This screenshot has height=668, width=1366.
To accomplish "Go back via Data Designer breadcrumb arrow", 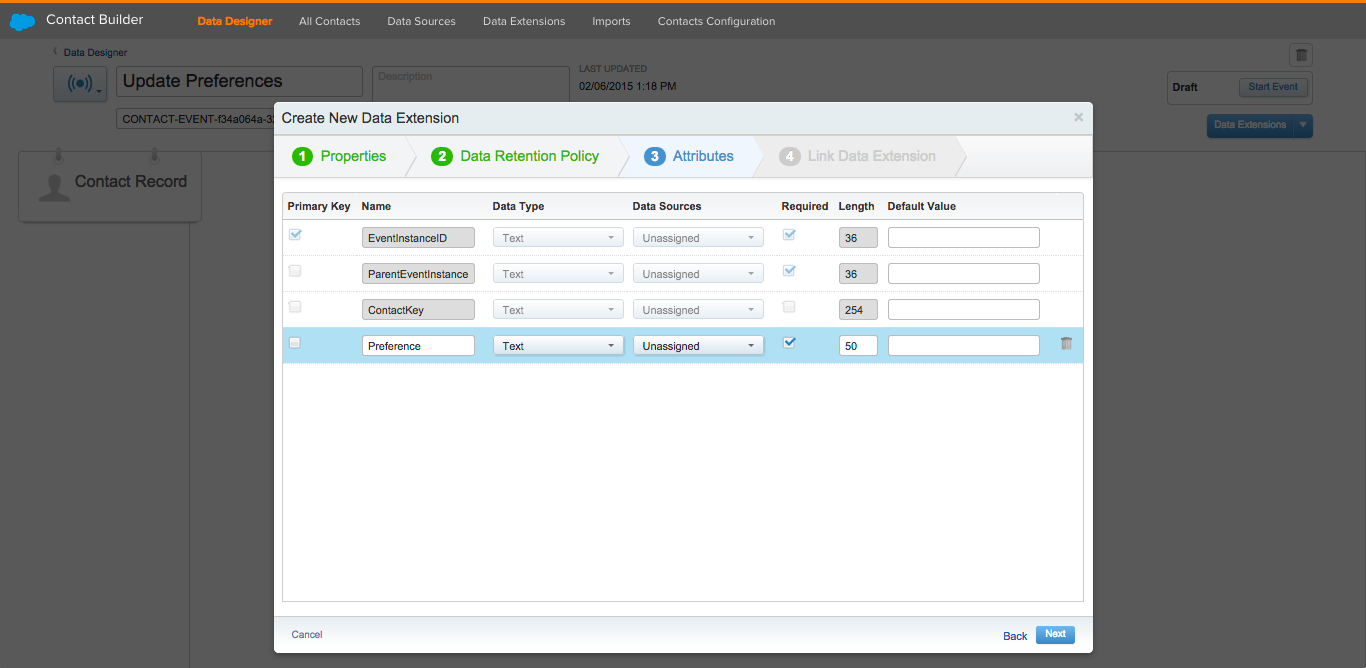I will coord(56,51).
